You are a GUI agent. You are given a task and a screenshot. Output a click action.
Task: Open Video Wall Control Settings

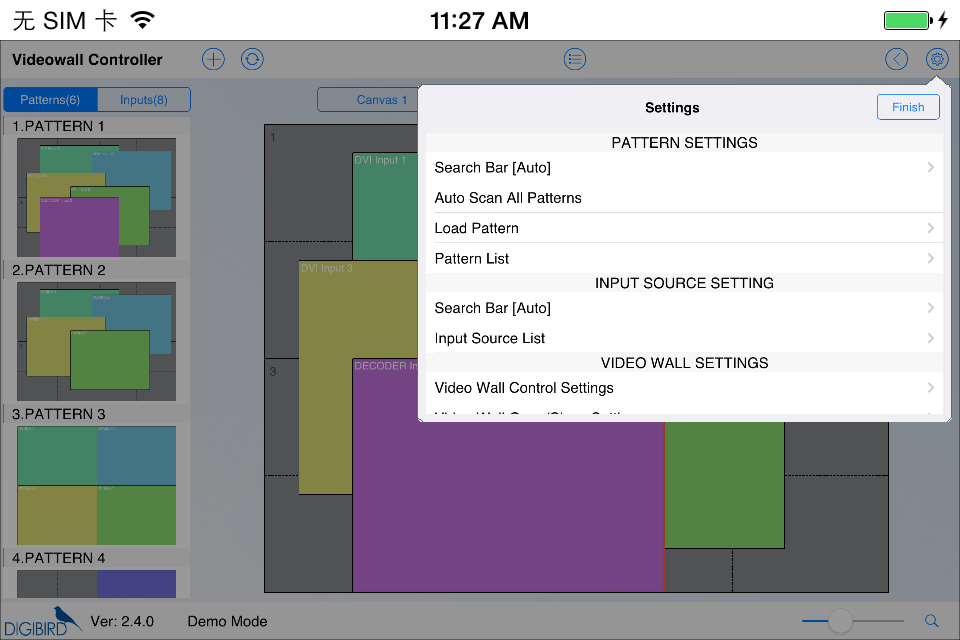pos(684,388)
